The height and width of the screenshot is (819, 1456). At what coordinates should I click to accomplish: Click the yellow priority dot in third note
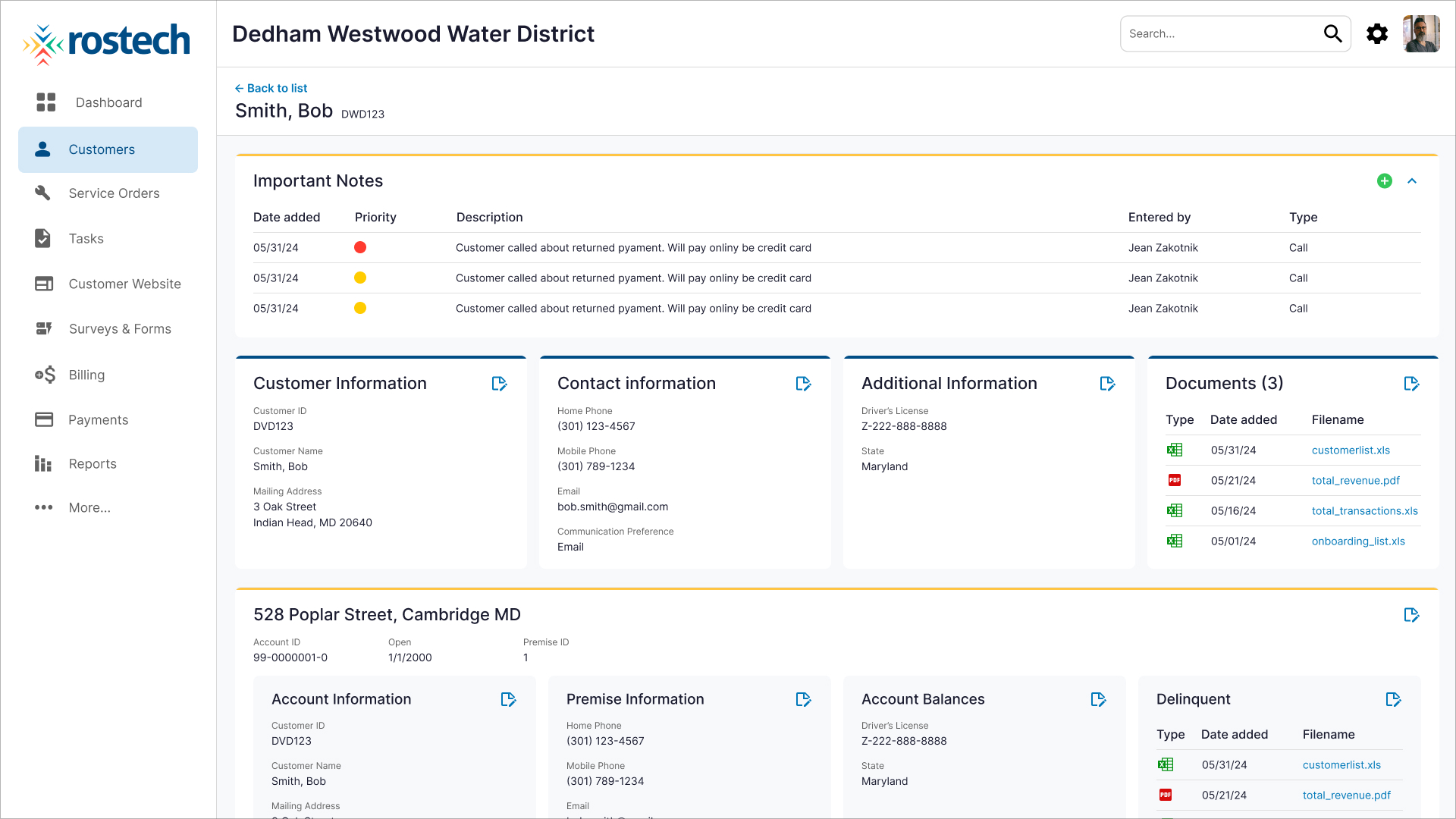point(360,308)
